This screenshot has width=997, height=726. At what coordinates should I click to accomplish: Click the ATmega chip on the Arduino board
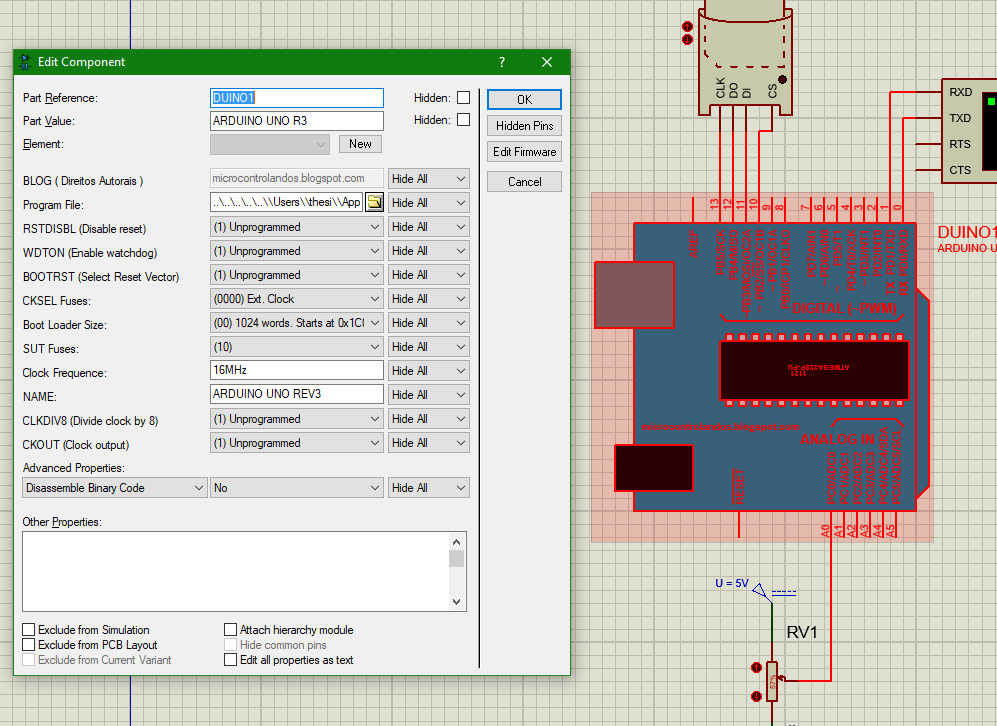[813, 370]
